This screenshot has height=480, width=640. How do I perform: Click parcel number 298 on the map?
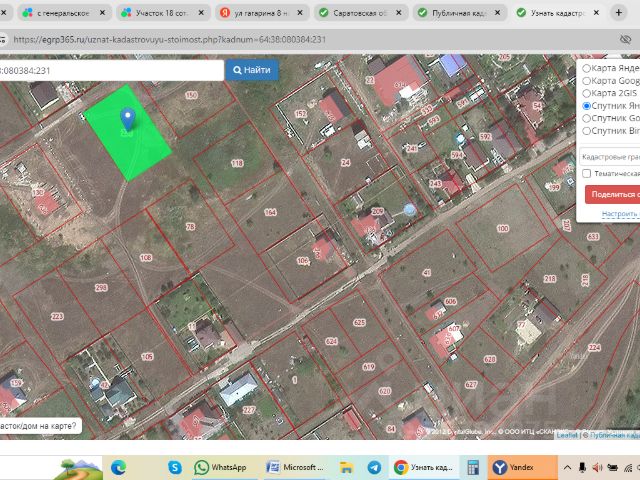(101, 288)
